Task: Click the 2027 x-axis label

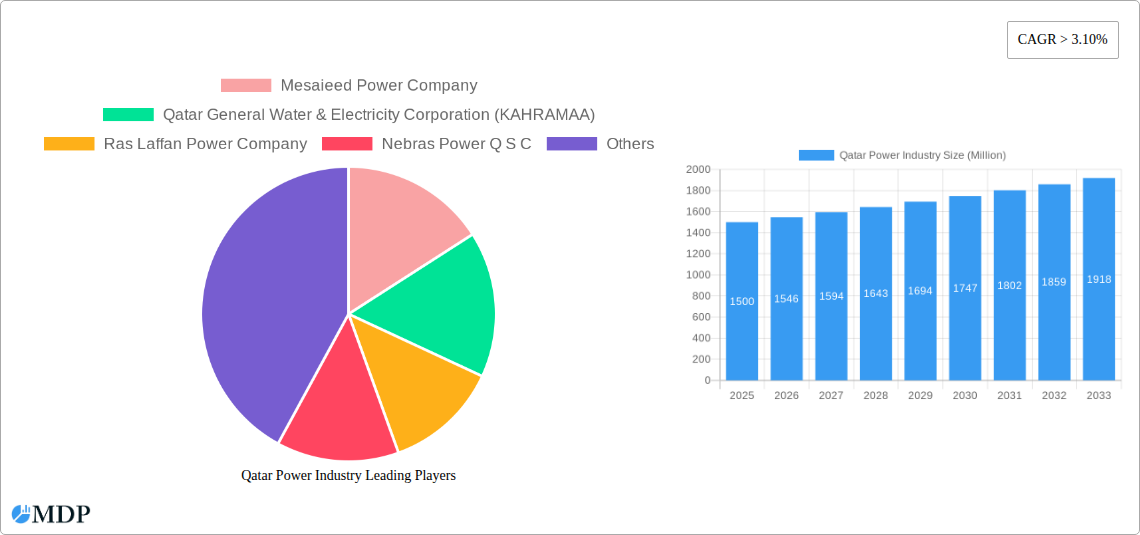Action: pos(831,396)
